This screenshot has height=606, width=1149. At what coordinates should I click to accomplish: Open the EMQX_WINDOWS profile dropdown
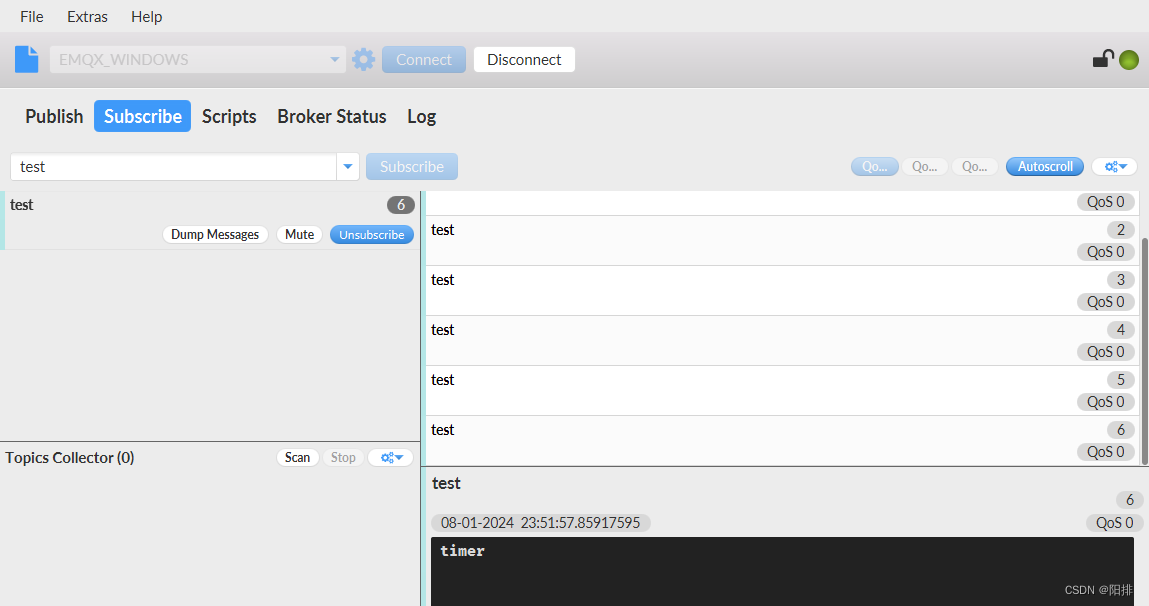tap(198, 59)
